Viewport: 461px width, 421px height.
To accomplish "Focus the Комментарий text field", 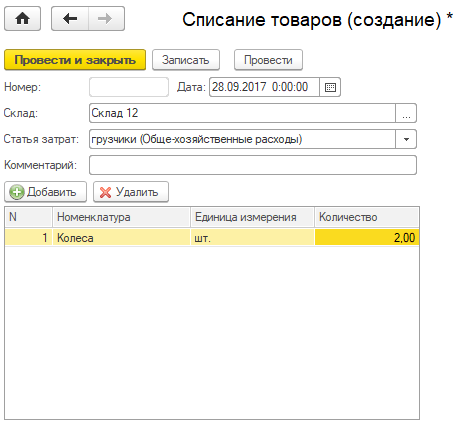I will 253,165.
